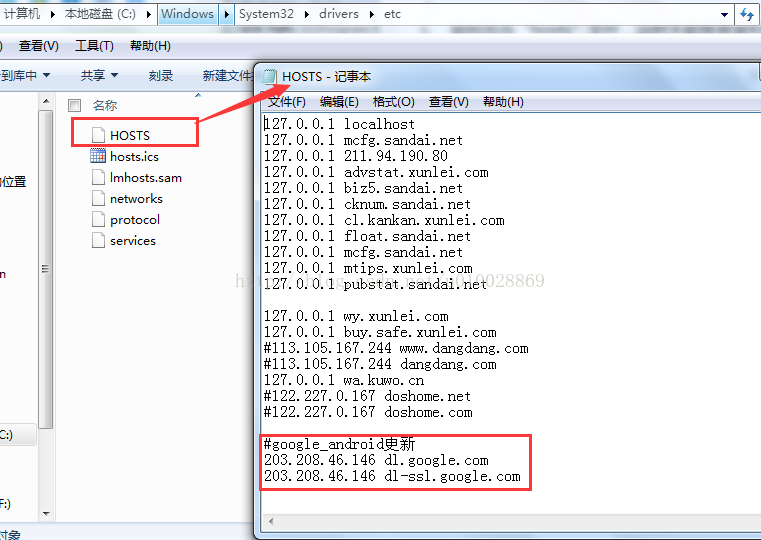Viewport: 761px width, 540px height.
Task: Click the line '127.0.0.1 localhost'
Action: tap(339, 124)
